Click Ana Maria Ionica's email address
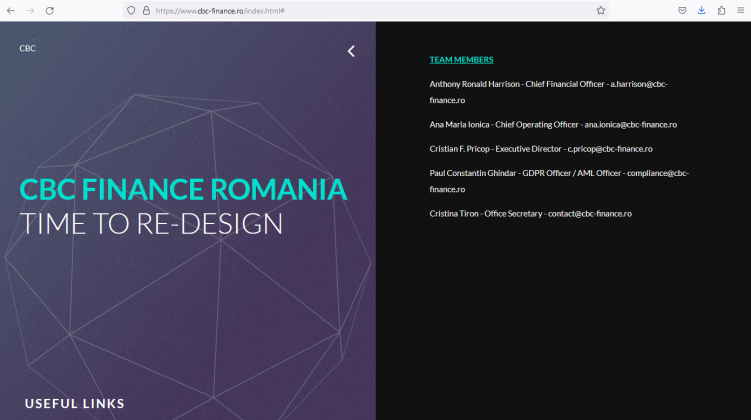Viewport: 751px width, 420px height. pos(630,125)
